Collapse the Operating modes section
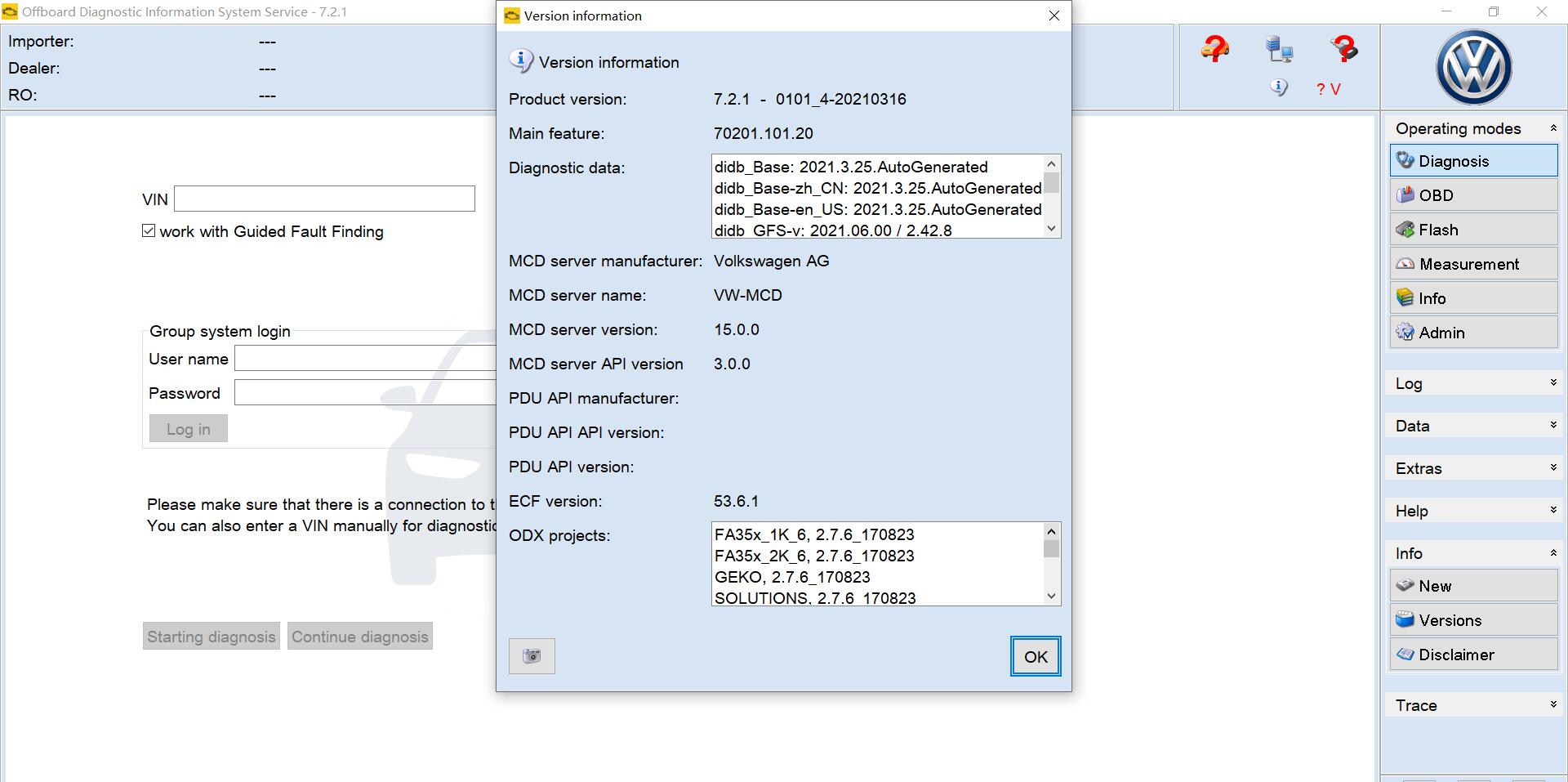Viewport: 1568px width, 782px height. [1474, 128]
